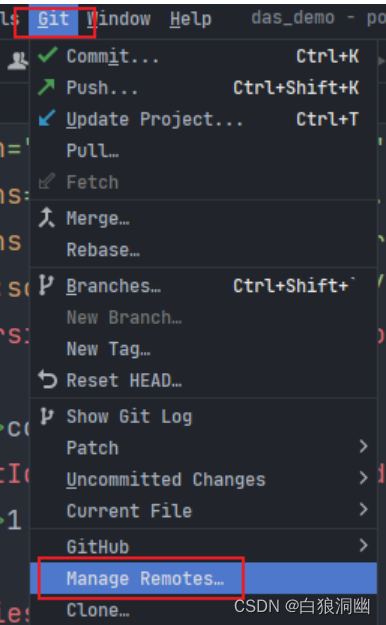Click the users icon in toolbar
Screen dimensions: 386x625
pos(18,61)
